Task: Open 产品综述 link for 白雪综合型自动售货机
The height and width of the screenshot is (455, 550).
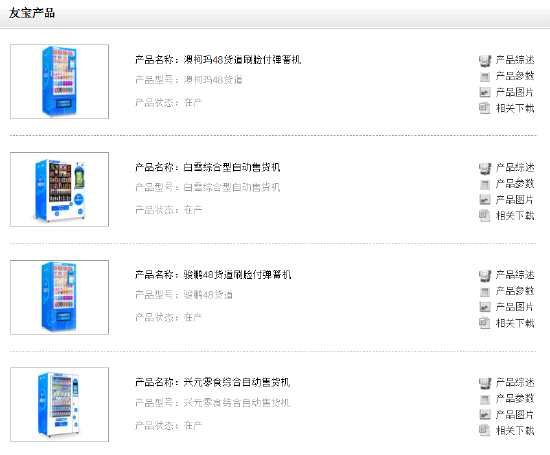Action: click(515, 167)
